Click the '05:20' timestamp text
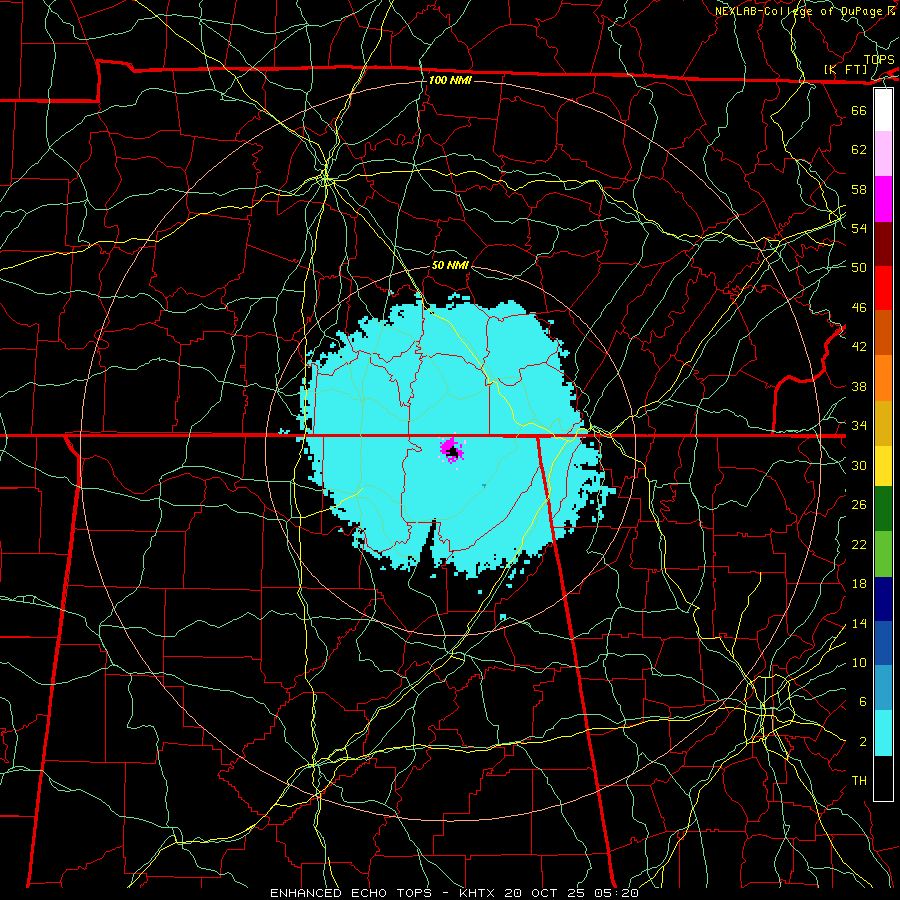900x900 pixels. coord(616,893)
